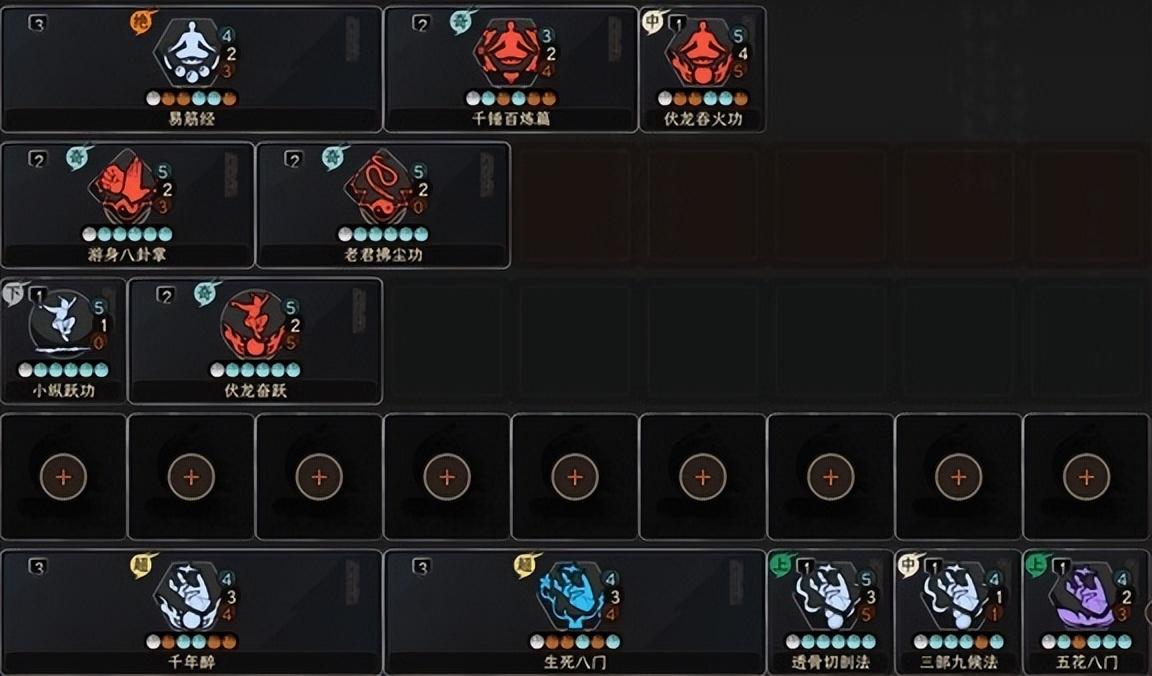Screen dimensions: 1152x676
Task: Click the fifth plus button slot
Action: click(x=575, y=477)
